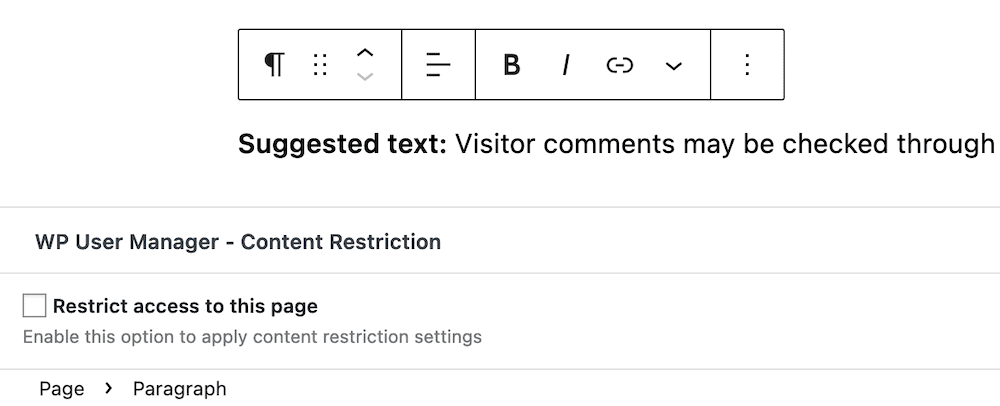Expand more rich text controls chevron
The image size is (1000, 406).
pyautogui.click(x=673, y=64)
